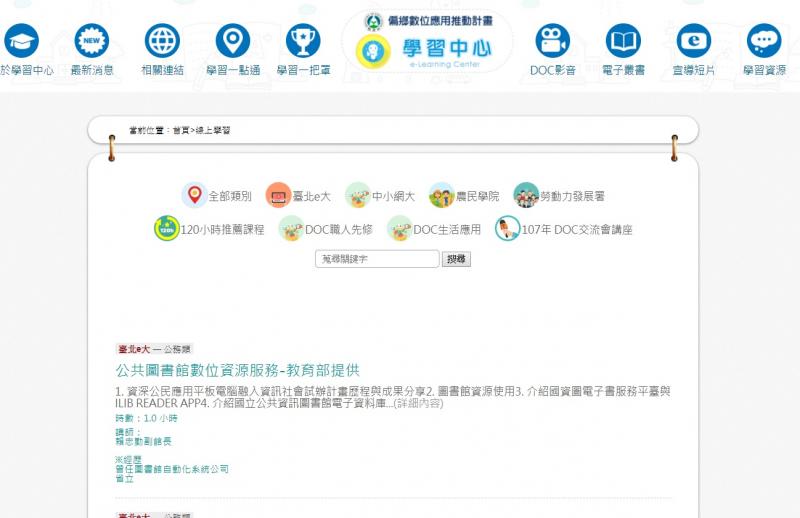Image resolution: width=800 pixels, height=518 pixels.
Task: Select the map pin 學習一點通 icon
Action: pyautogui.click(x=233, y=41)
